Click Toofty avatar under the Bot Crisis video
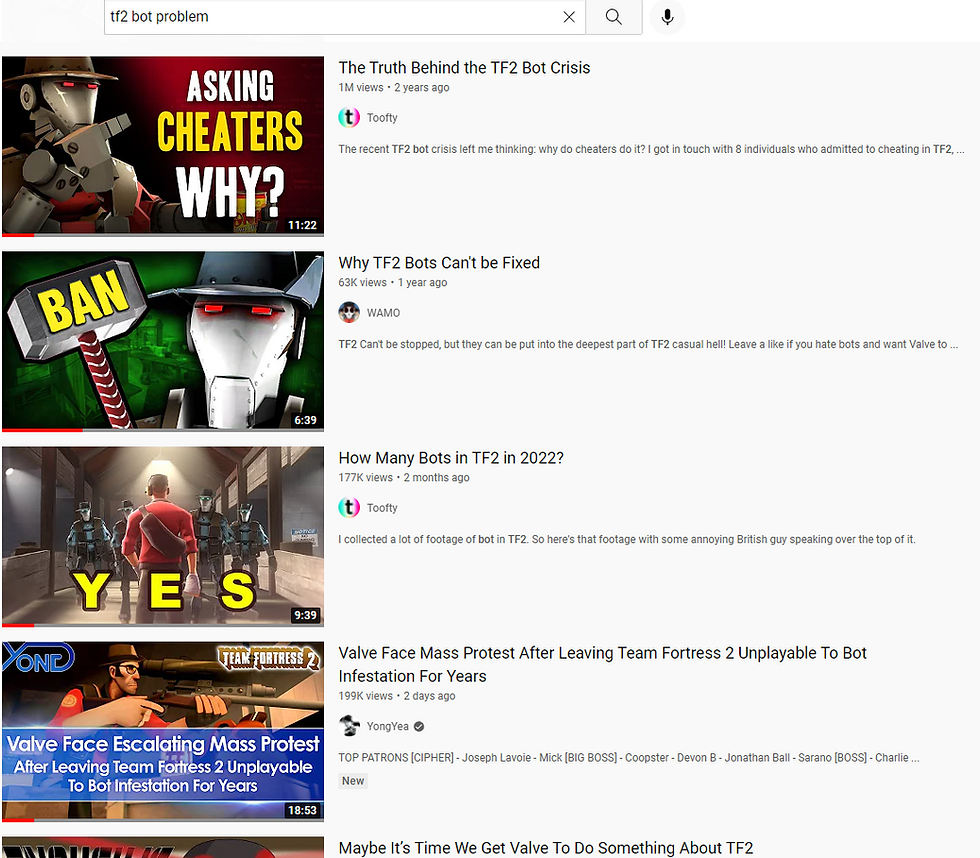 (349, 117)
